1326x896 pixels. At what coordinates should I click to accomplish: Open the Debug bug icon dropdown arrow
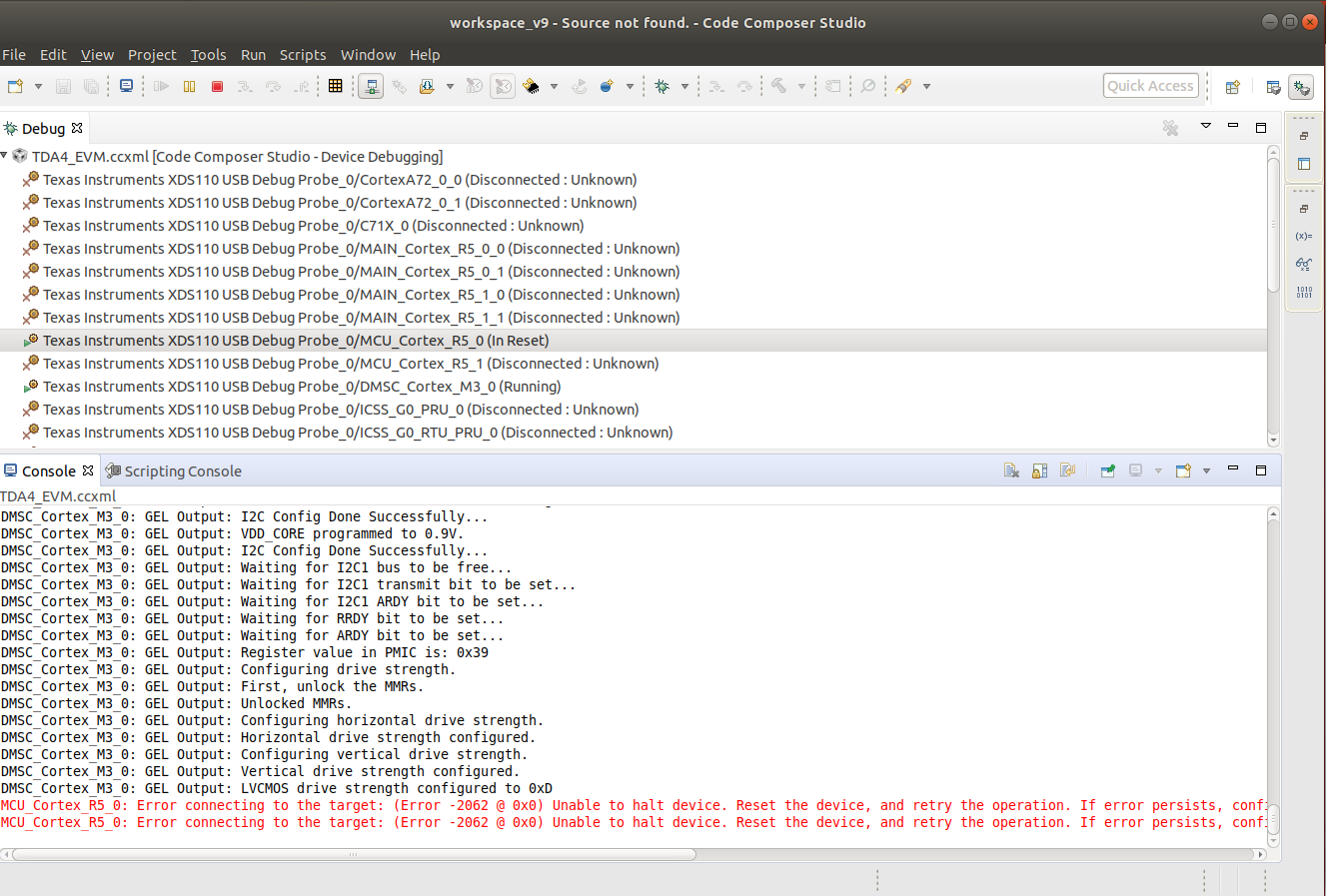click(x=684, y=87)
